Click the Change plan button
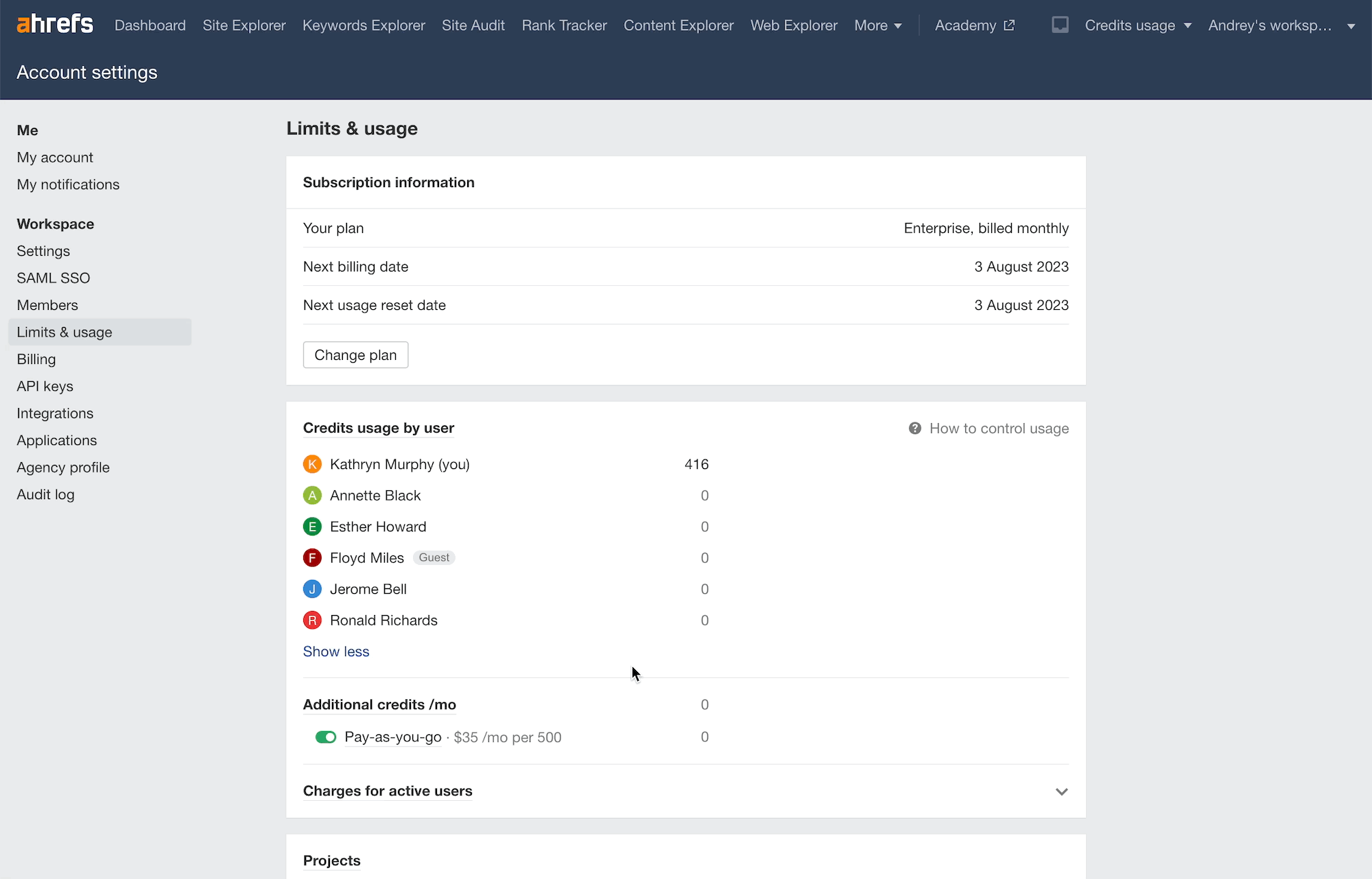The width and height of the screenshot is (1372, 879). [x=355, y=354]
